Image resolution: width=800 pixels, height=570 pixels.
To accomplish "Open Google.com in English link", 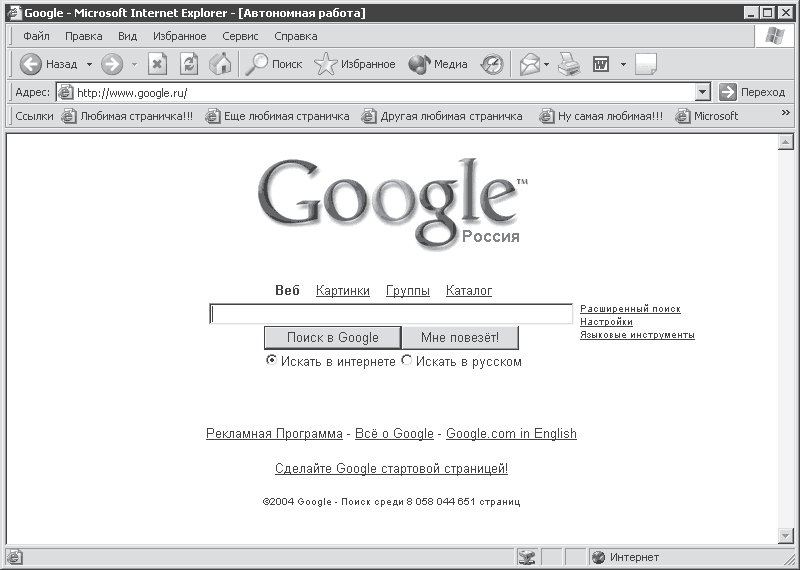I will [511, 434].
